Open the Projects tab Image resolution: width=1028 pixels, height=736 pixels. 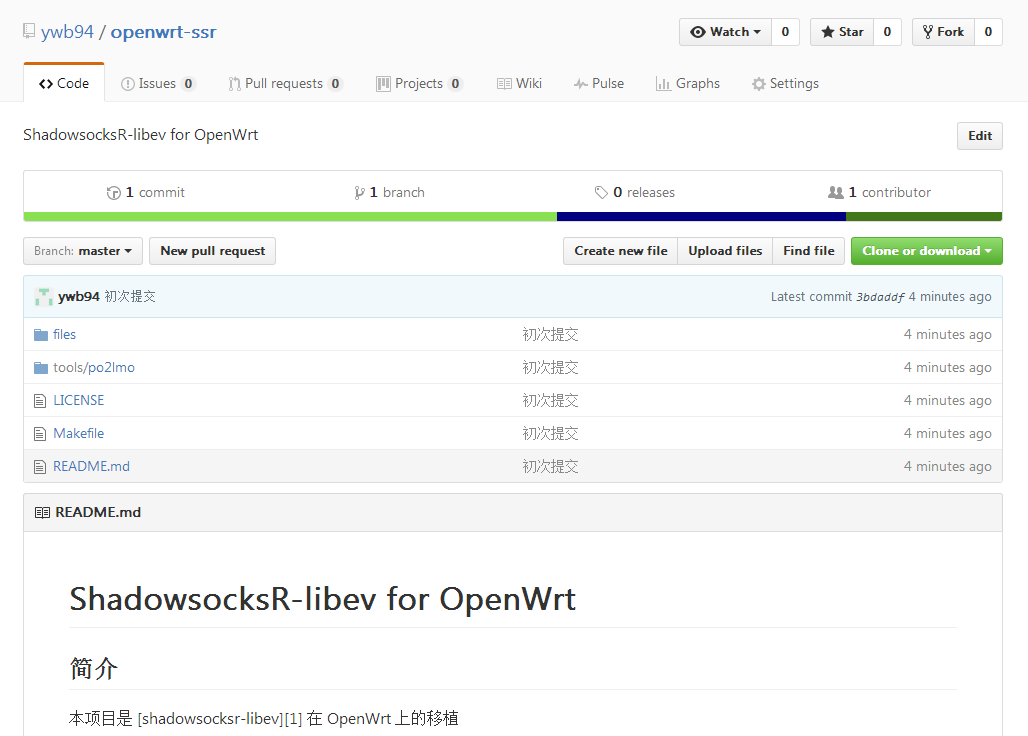(420, 84)
